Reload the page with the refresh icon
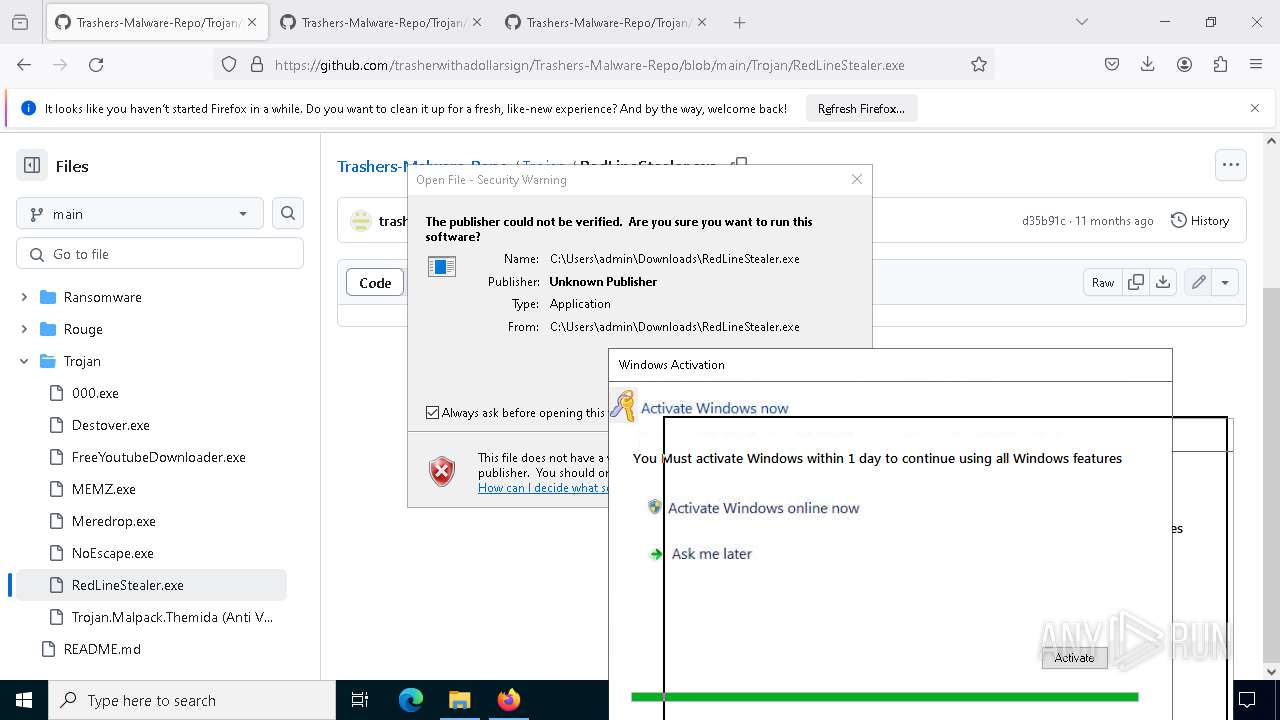Image resolution: width=1280 pixels, height=720 pixels. pyautogui.click(x=96, y=64)
